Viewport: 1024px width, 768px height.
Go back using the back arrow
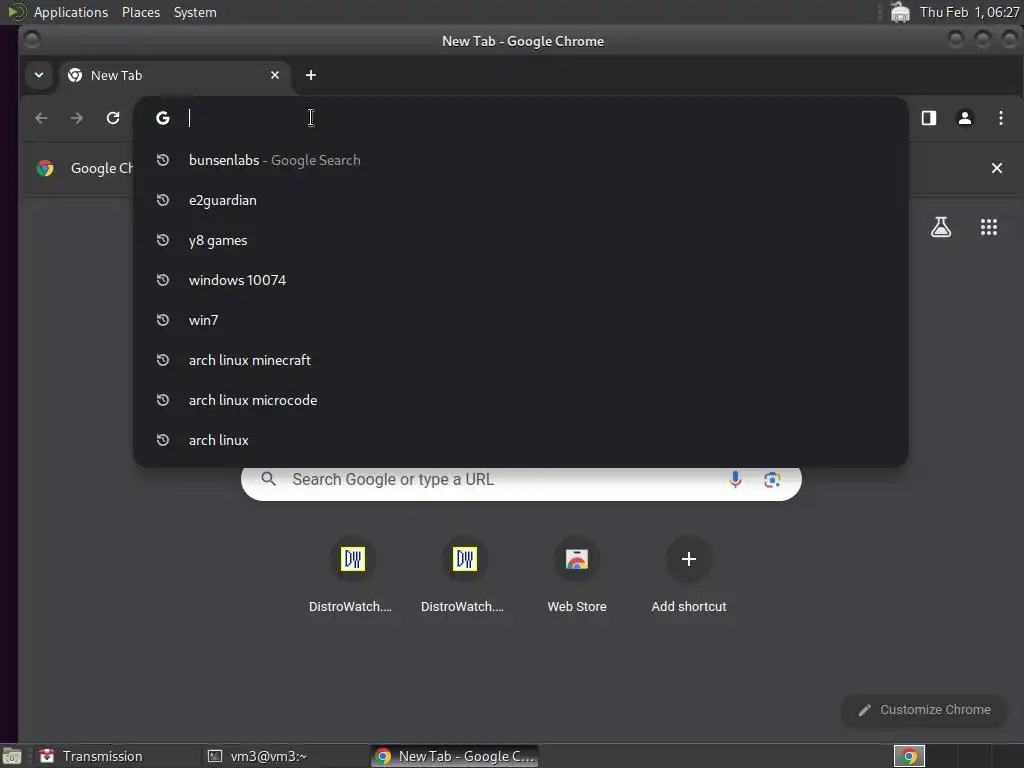(41, 118)
